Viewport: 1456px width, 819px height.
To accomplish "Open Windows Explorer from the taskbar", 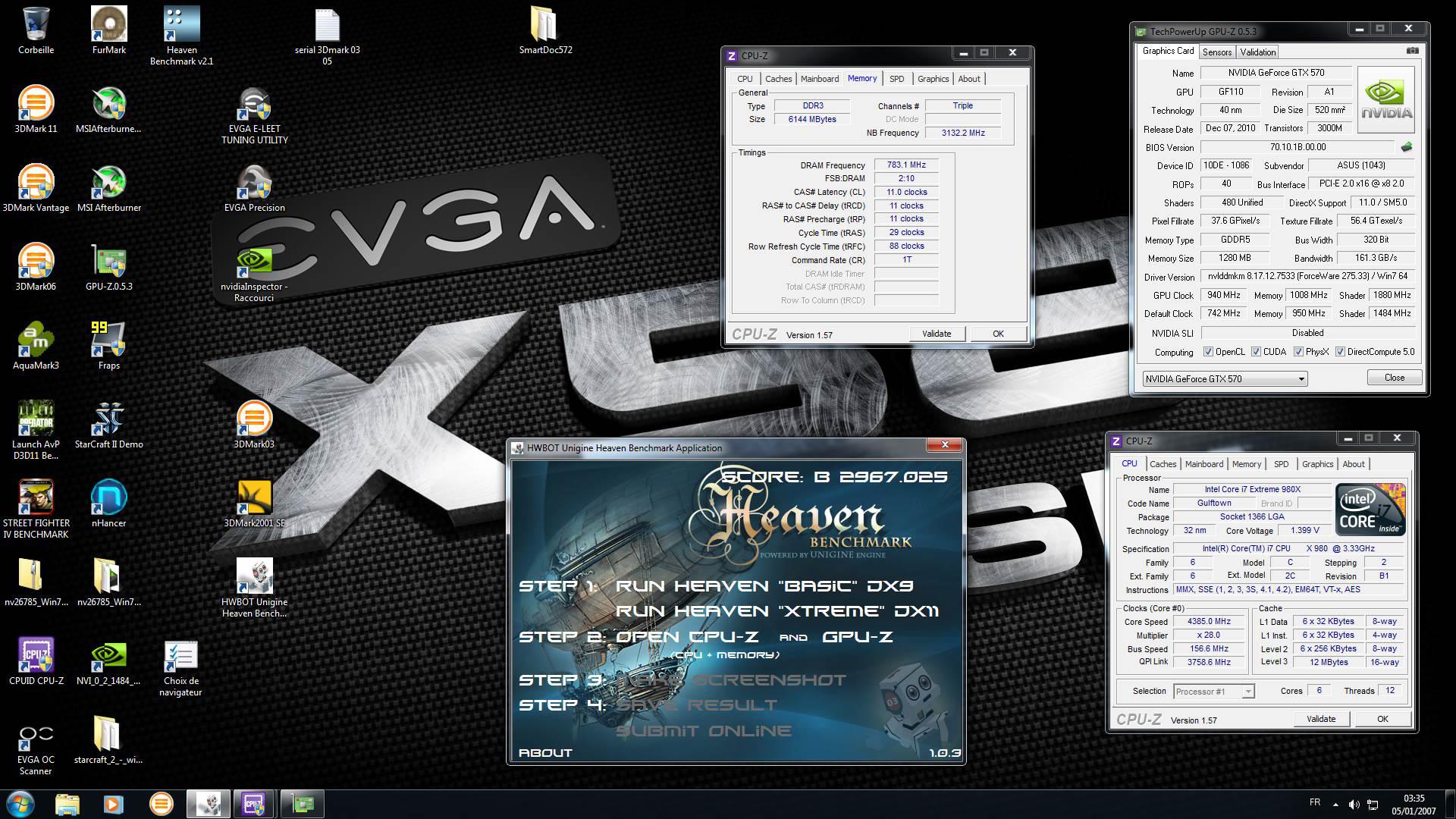I will [67, 804].
